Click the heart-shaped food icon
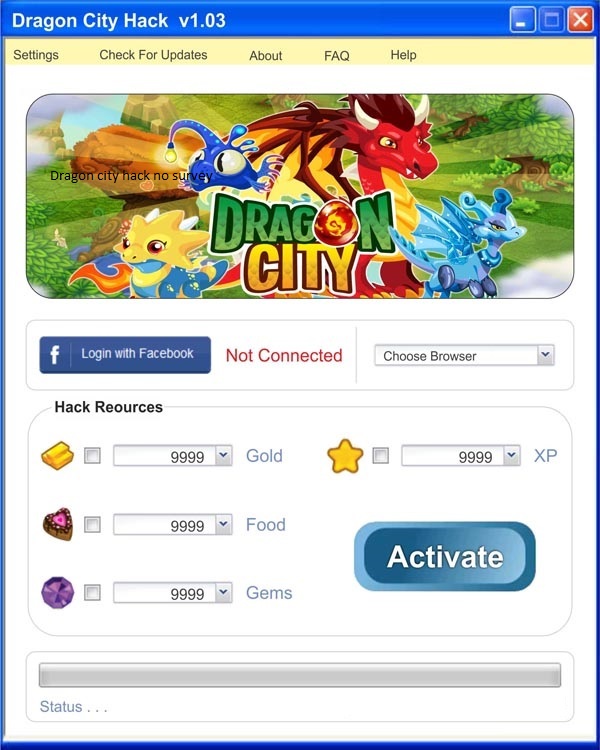This screenshot has width=600, height=750. coord(58,524)
